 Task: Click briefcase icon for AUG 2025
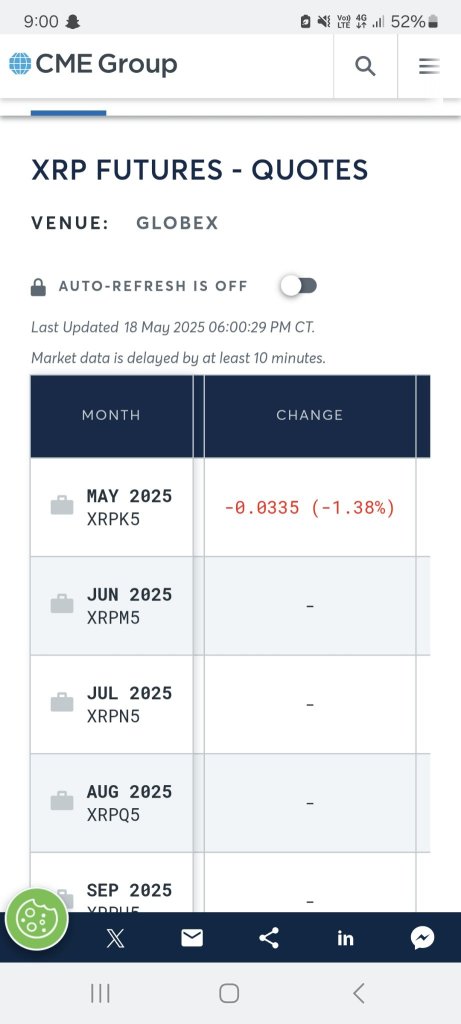pos(62,801)
